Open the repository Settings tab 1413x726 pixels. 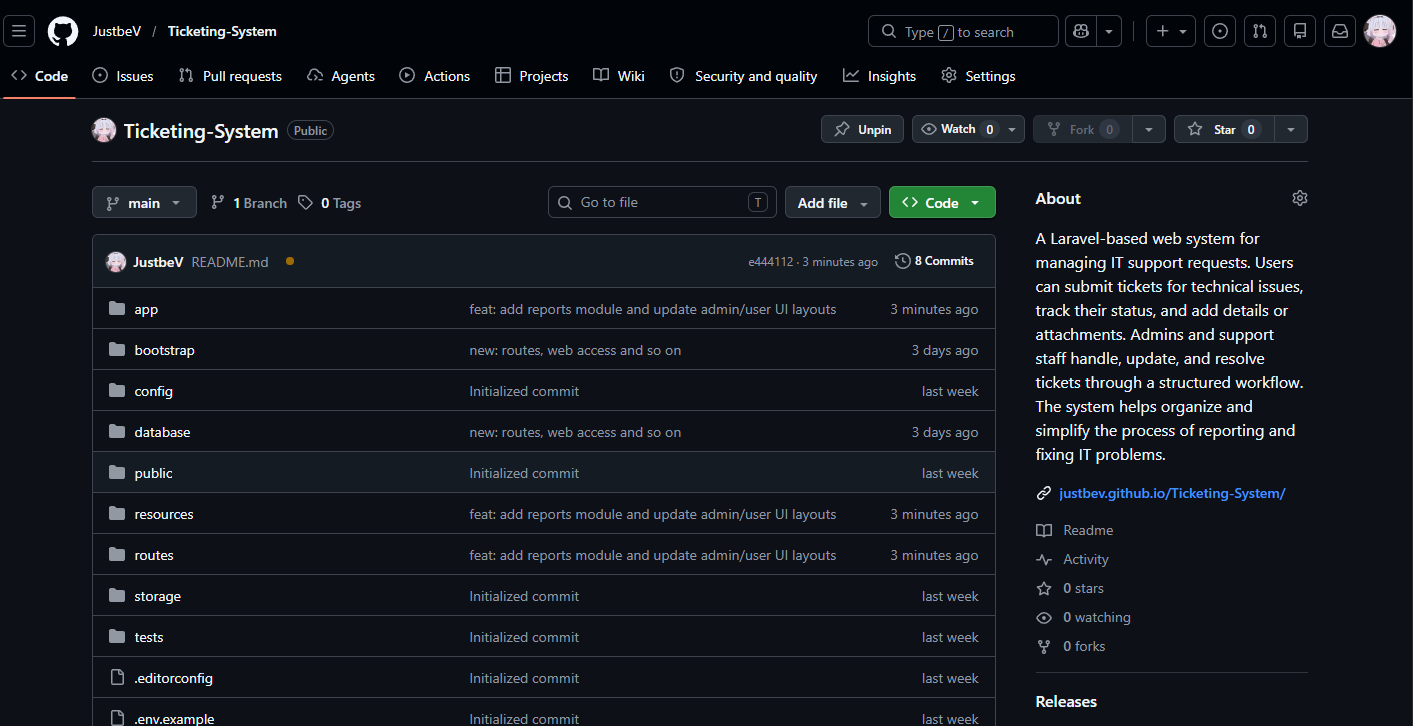(978, 76)
